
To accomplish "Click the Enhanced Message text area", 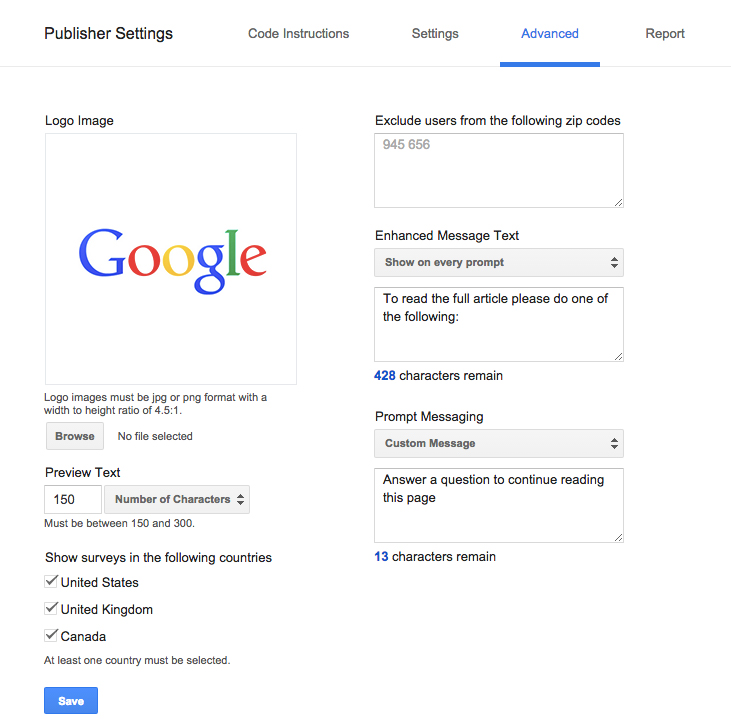I will point(499,325).
